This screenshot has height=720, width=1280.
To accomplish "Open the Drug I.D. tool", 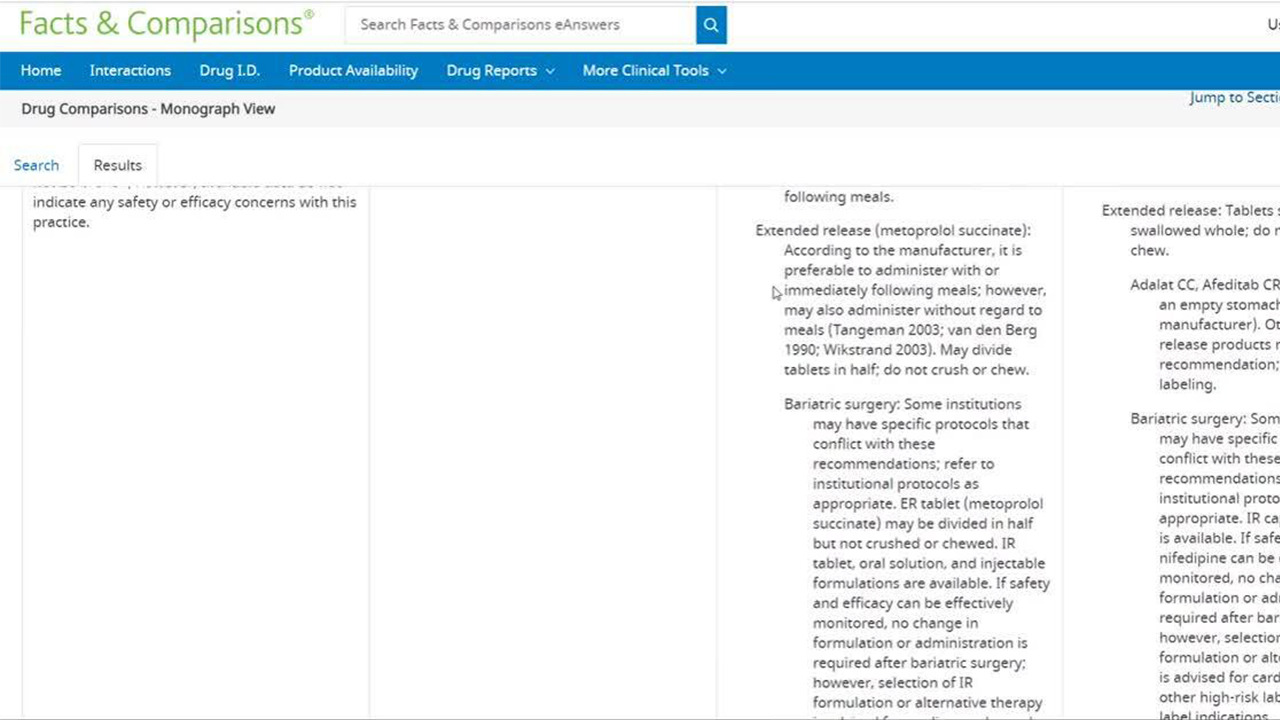I will click(x=229, y=70).
